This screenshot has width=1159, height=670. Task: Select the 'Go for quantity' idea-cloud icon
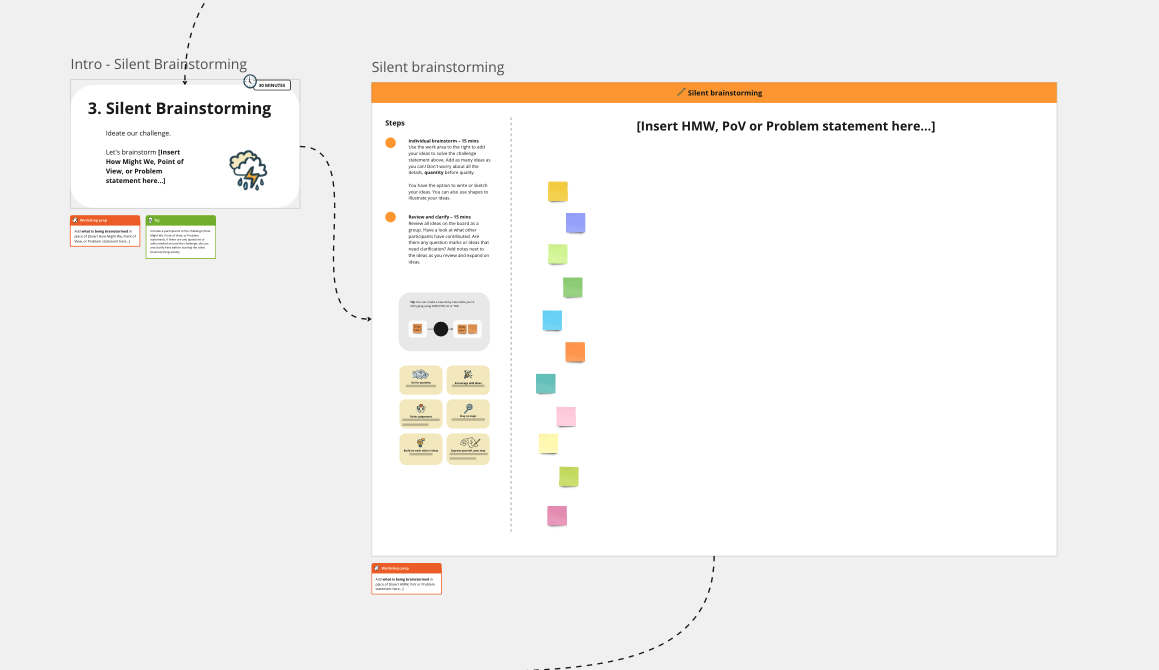pyautogui.click(x=420, y=374)
